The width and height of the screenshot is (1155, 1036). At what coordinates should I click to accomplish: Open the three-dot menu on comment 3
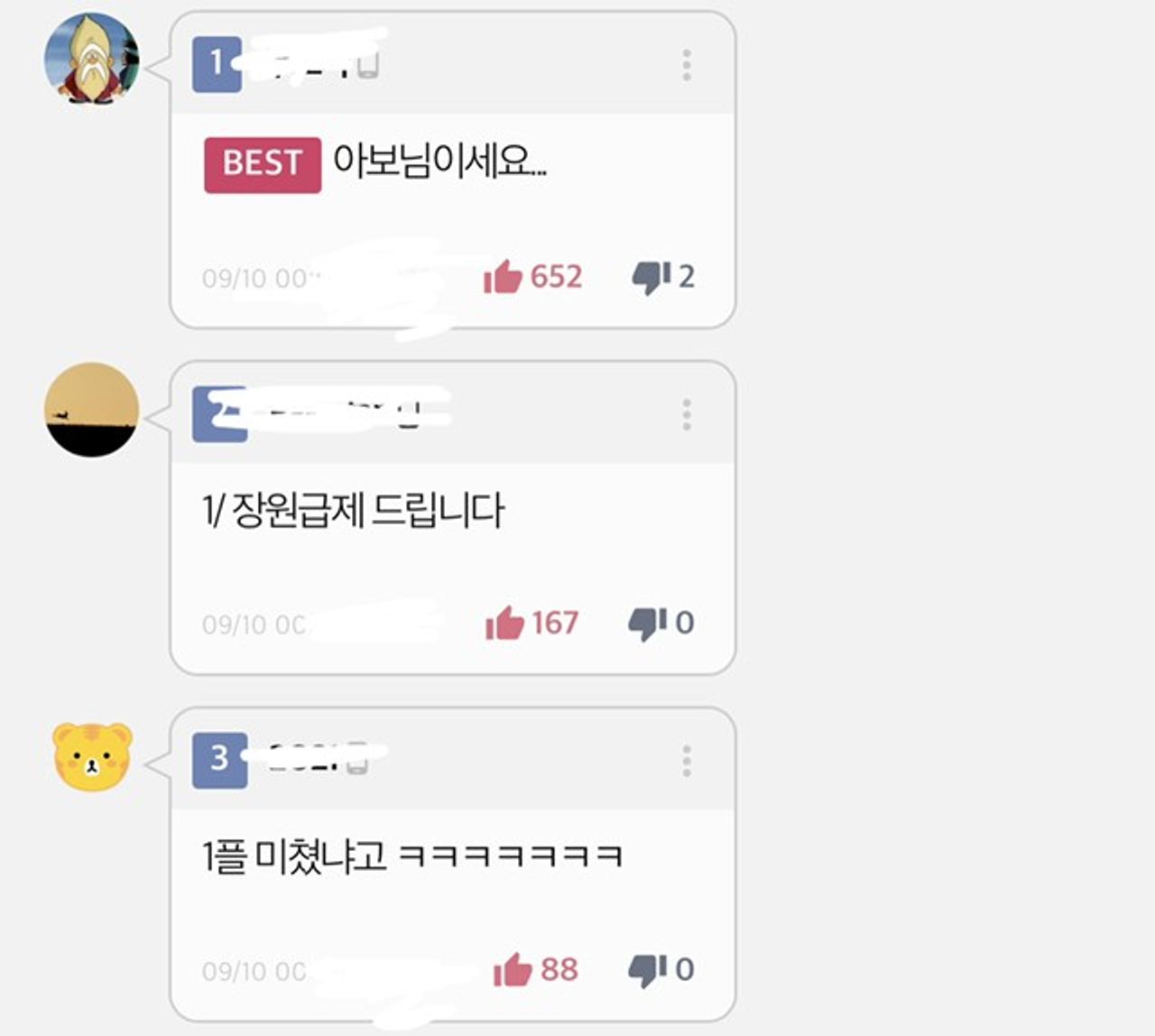pyautogui.click(x=687, y=761)
